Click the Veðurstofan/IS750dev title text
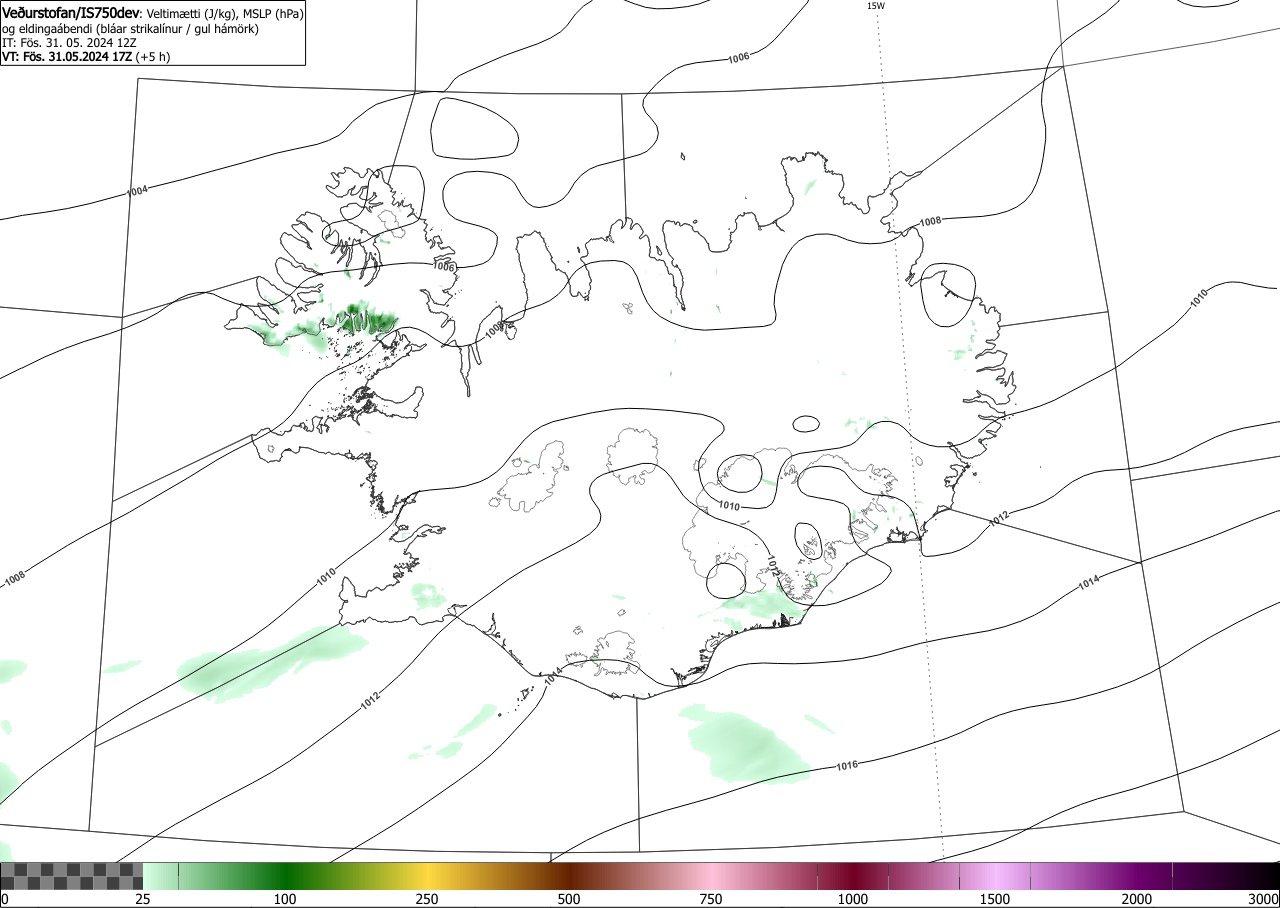This screenshot has width=1280, height=908. coord(71,13)
